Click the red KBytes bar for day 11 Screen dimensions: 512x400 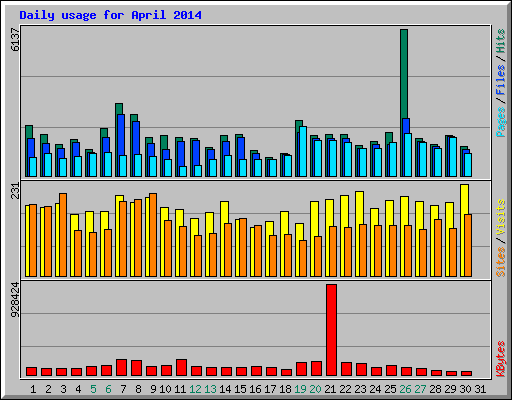point(181,367)
